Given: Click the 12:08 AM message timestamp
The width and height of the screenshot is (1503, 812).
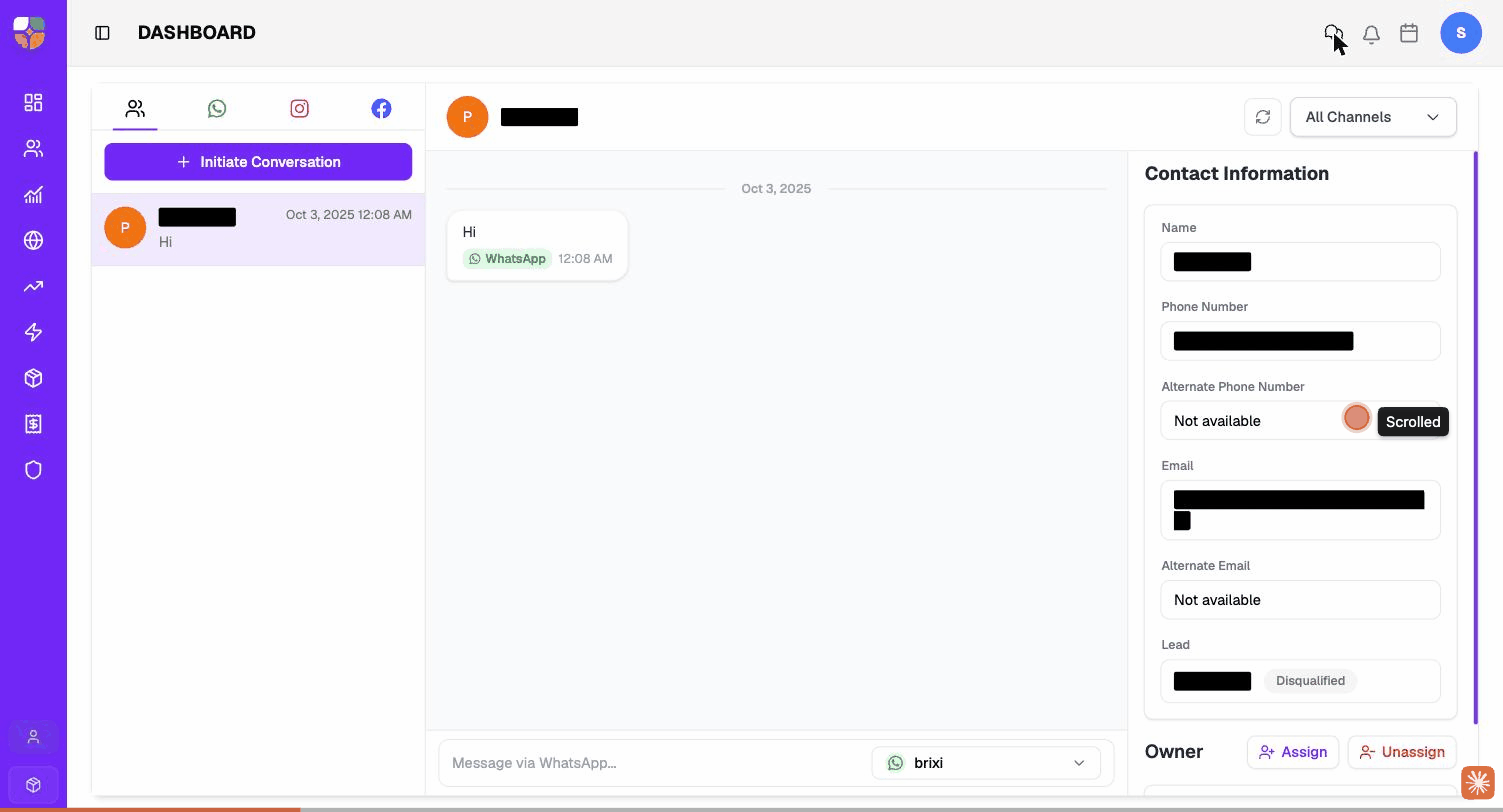Looking at the screenshot, I should click(x=585, y=259).
